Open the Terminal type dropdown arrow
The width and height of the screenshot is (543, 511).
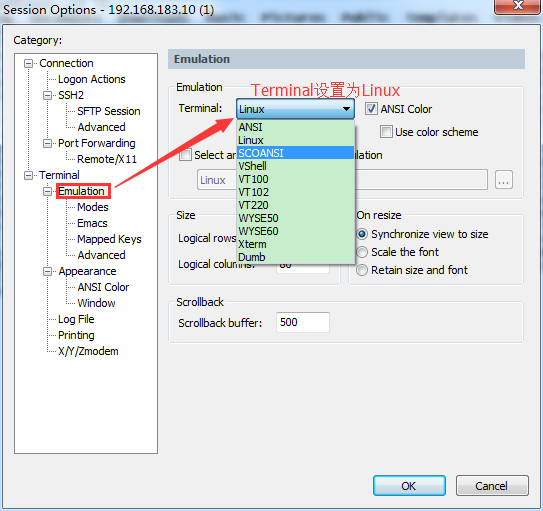[346, 109]
